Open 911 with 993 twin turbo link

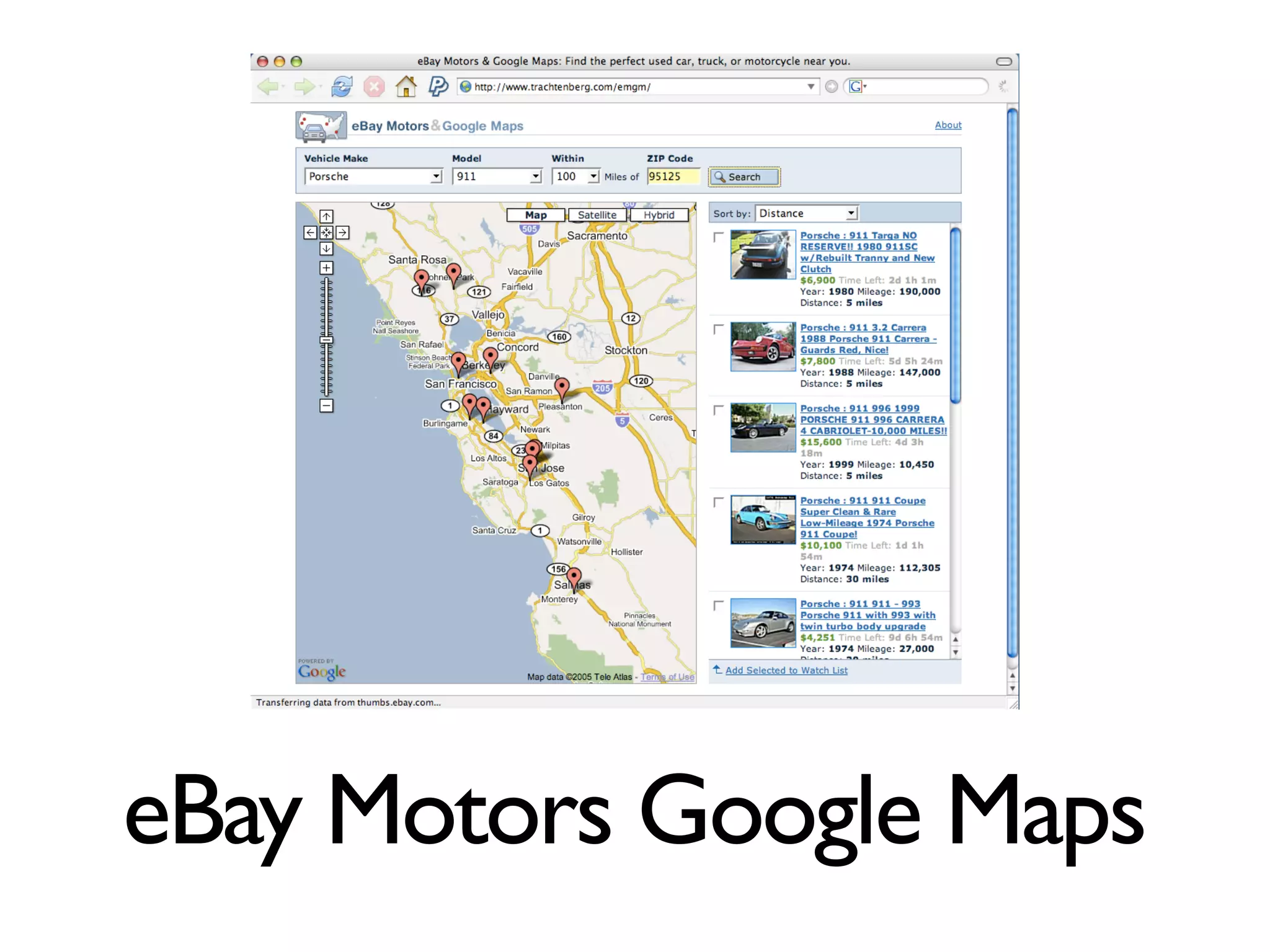coord(868,615)
